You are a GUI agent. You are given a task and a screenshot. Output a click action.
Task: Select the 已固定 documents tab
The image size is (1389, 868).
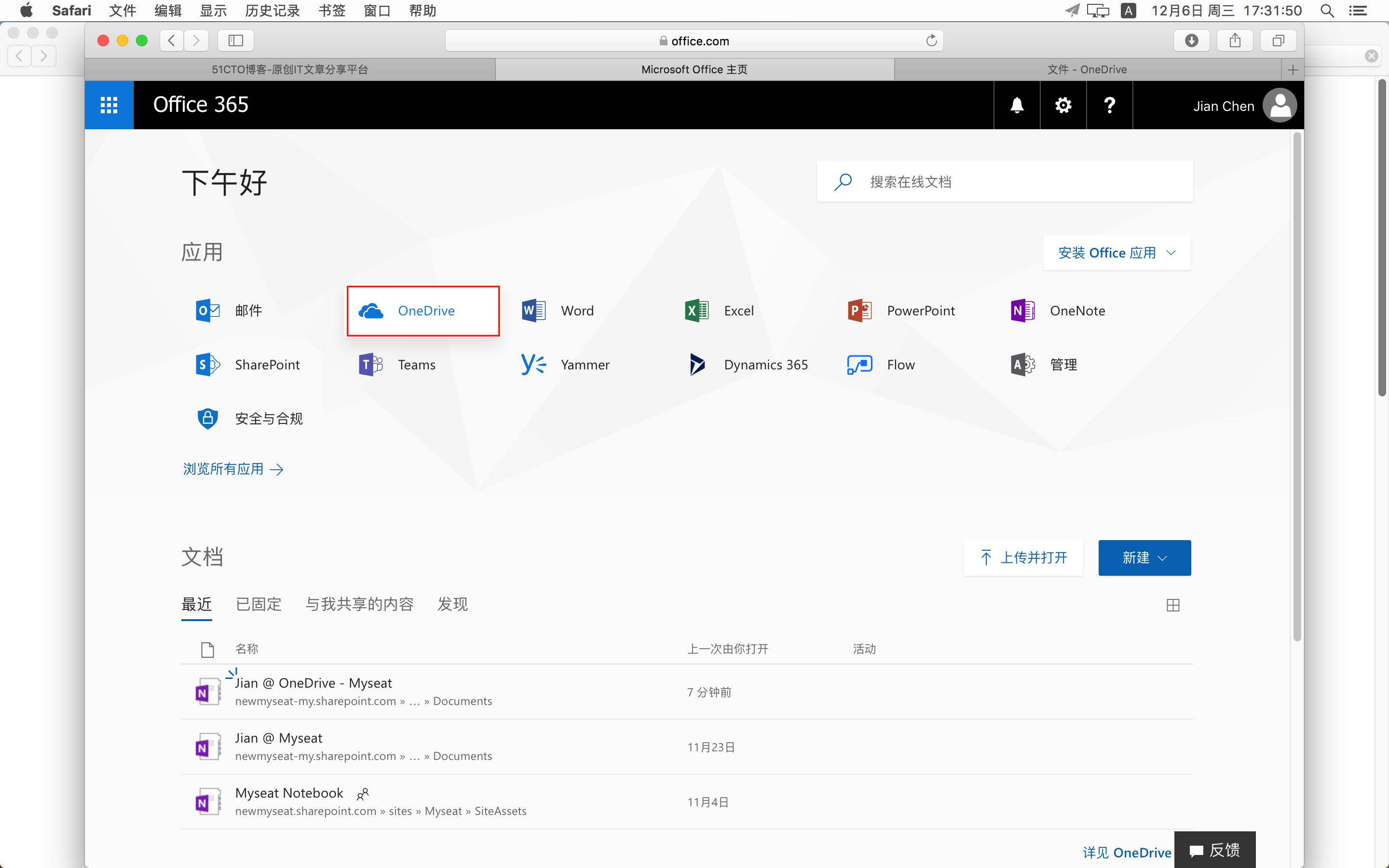click(x=259, y=605)
